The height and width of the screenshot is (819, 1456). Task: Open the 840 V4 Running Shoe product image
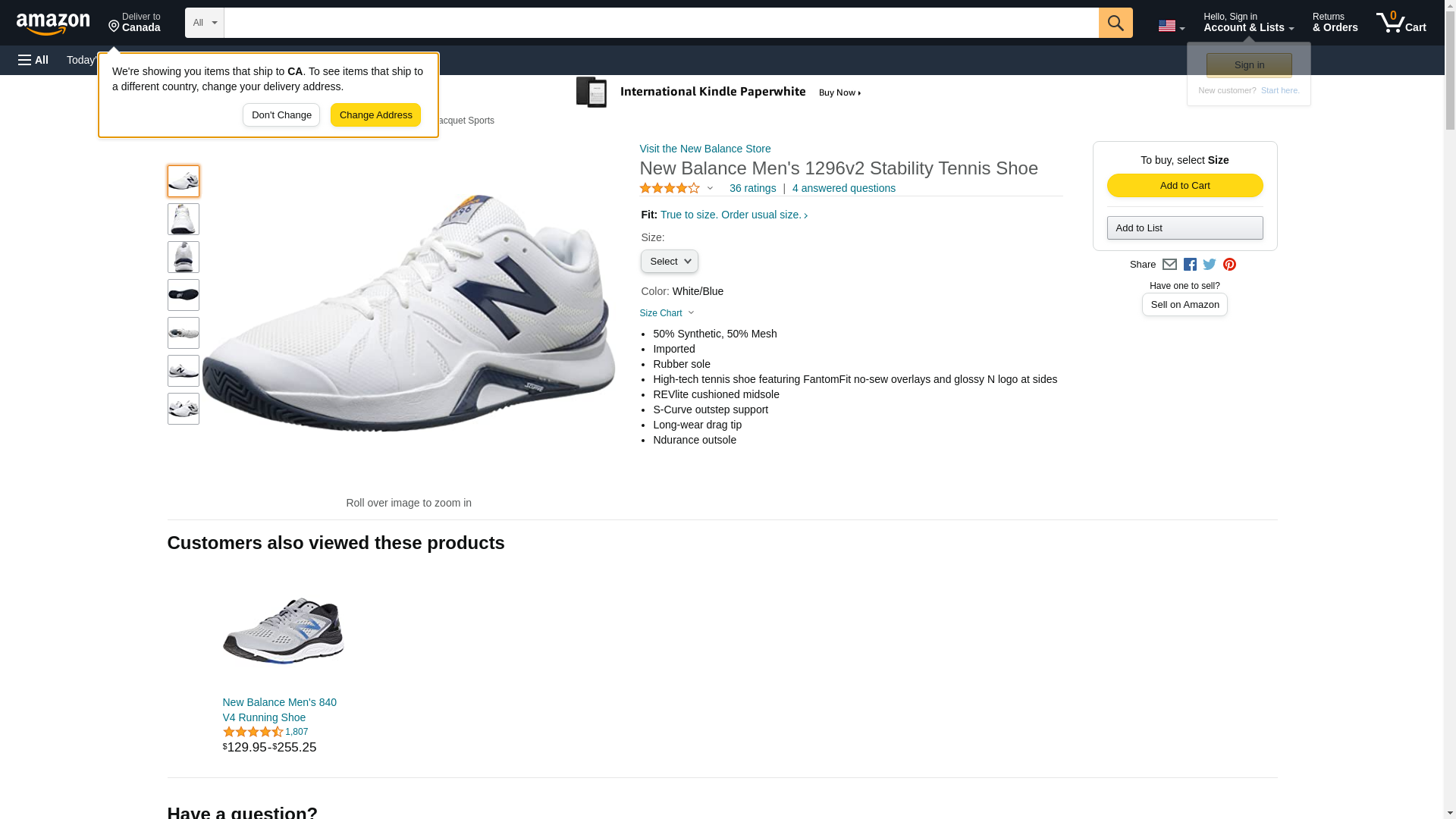pos(283,630)
